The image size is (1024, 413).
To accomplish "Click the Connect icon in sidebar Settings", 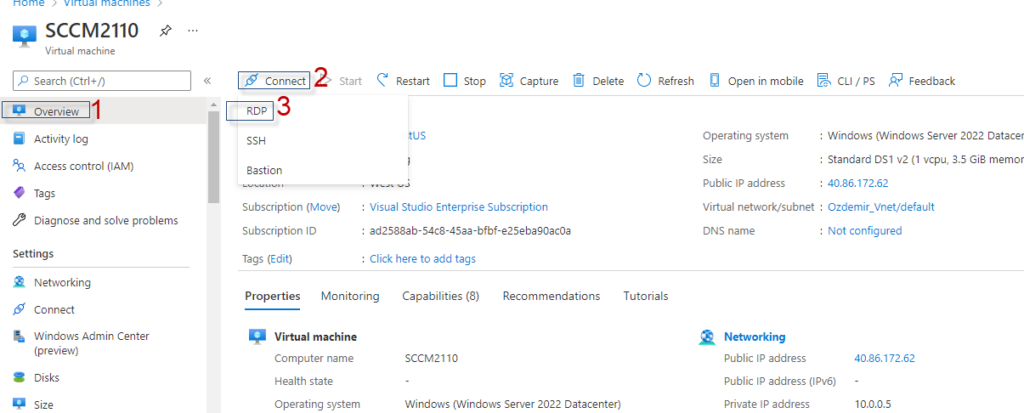I will (x=19, y=310).
